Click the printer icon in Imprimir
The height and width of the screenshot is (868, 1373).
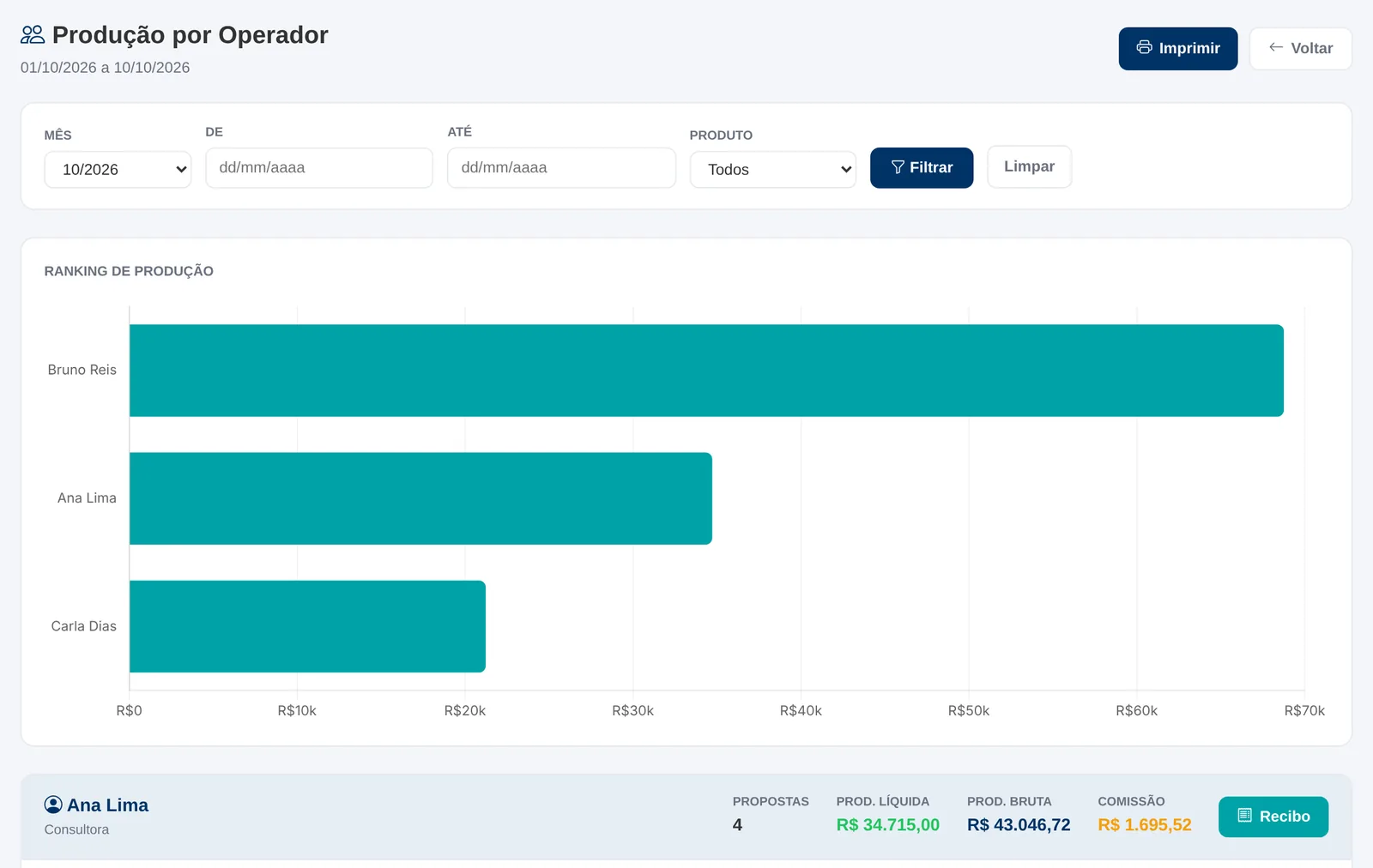pyautogui.click(x=1144, y=47)
